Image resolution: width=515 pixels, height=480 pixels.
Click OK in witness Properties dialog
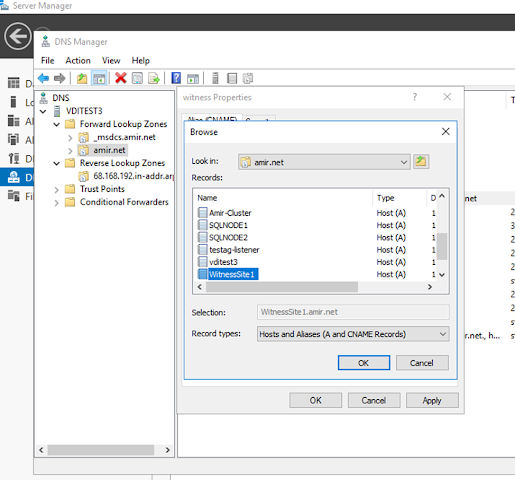pyautogui.click(x=315, y=400)
